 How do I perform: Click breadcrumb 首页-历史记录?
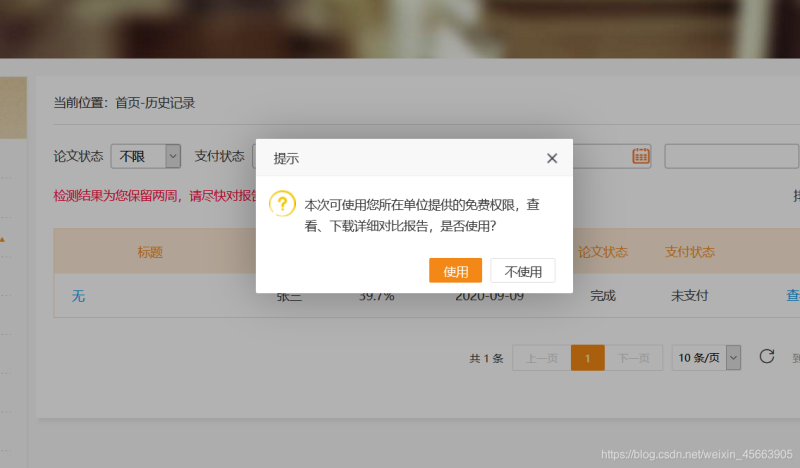point(155,103)
